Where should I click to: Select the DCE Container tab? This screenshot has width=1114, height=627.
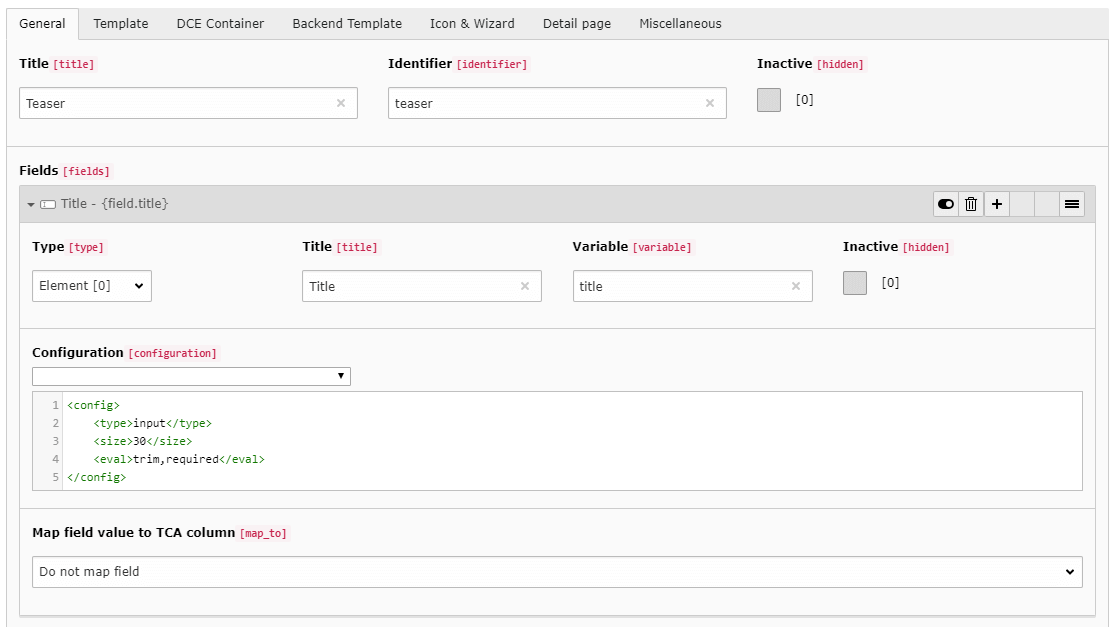(220, 23)
